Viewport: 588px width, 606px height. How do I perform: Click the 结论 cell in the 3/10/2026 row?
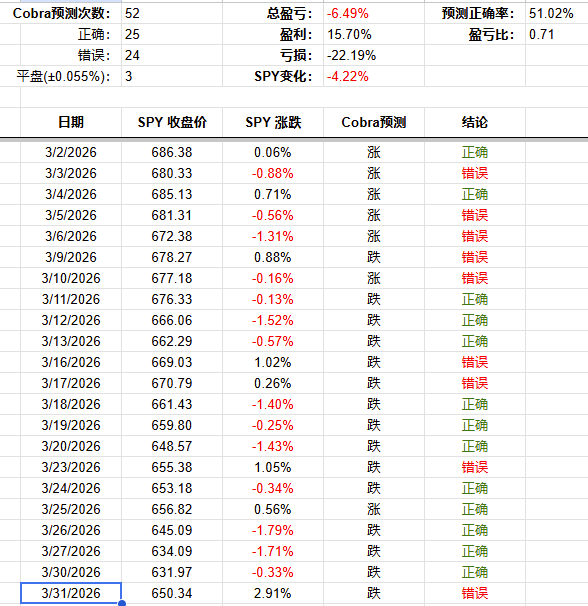coord(475,278)
